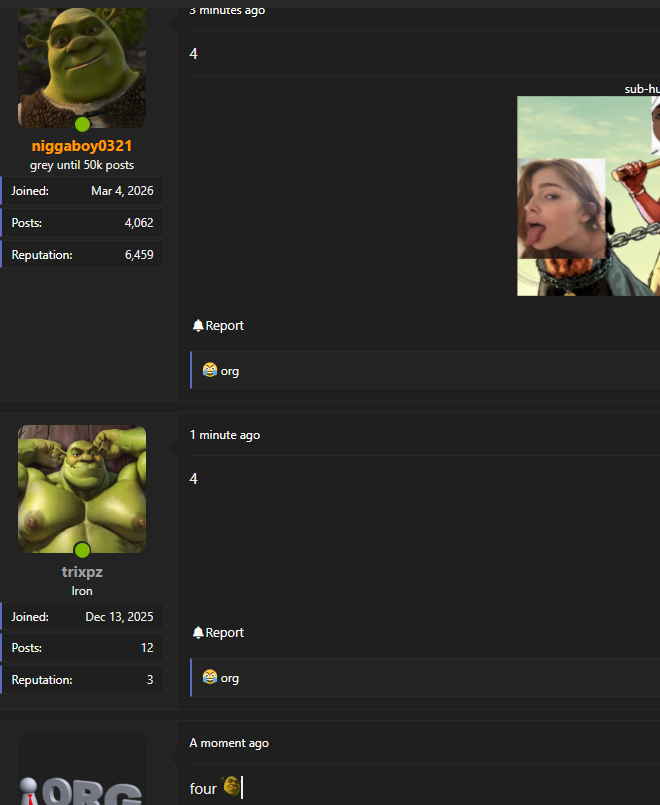Click the crying emoji reaction under the first post
The height and width of the screenshot is (805, 660).
(x=209, y=370)
